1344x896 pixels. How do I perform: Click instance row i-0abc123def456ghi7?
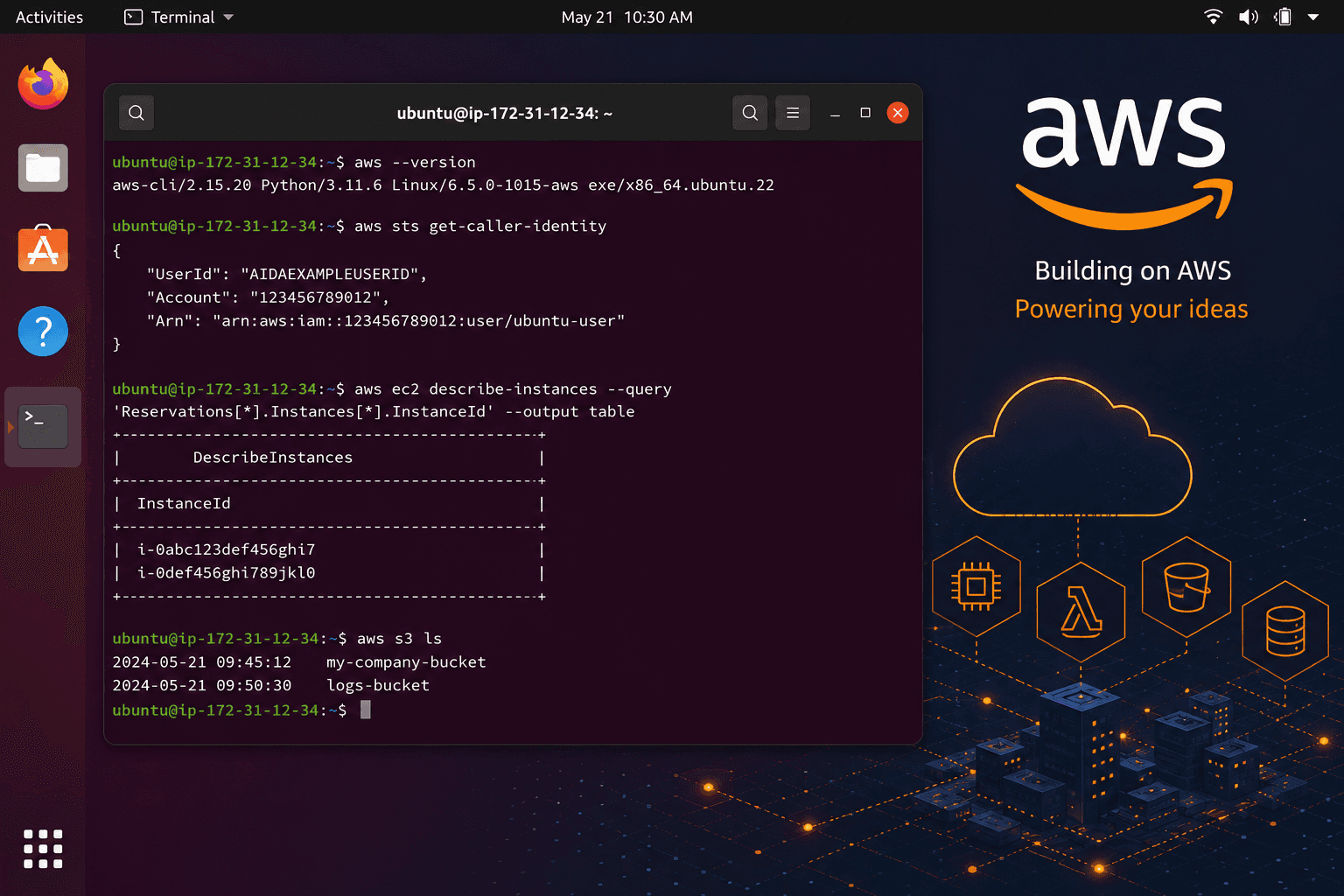(226, 549)
